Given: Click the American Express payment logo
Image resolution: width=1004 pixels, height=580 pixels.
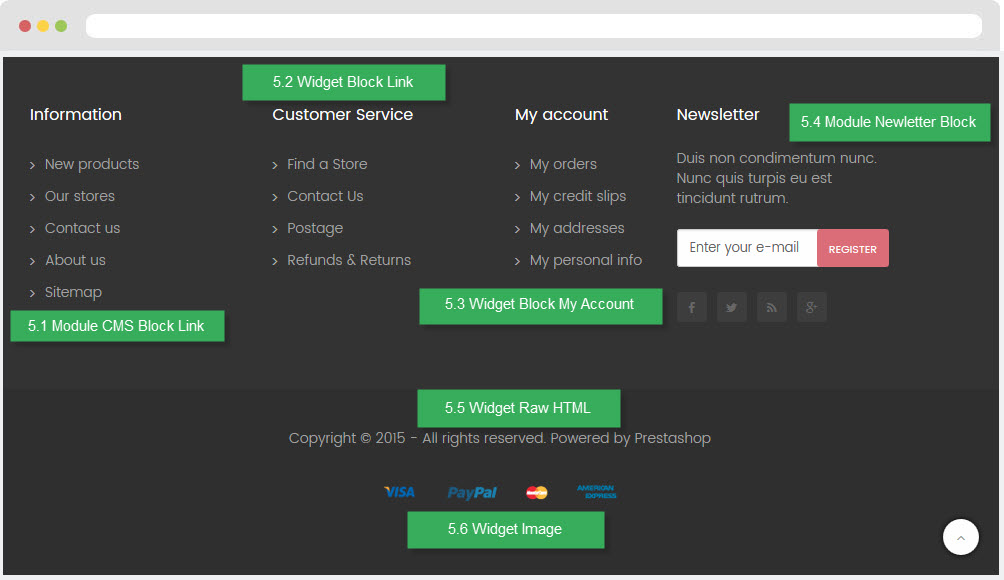Looking at the screenshot, I should tap(596, 492).
